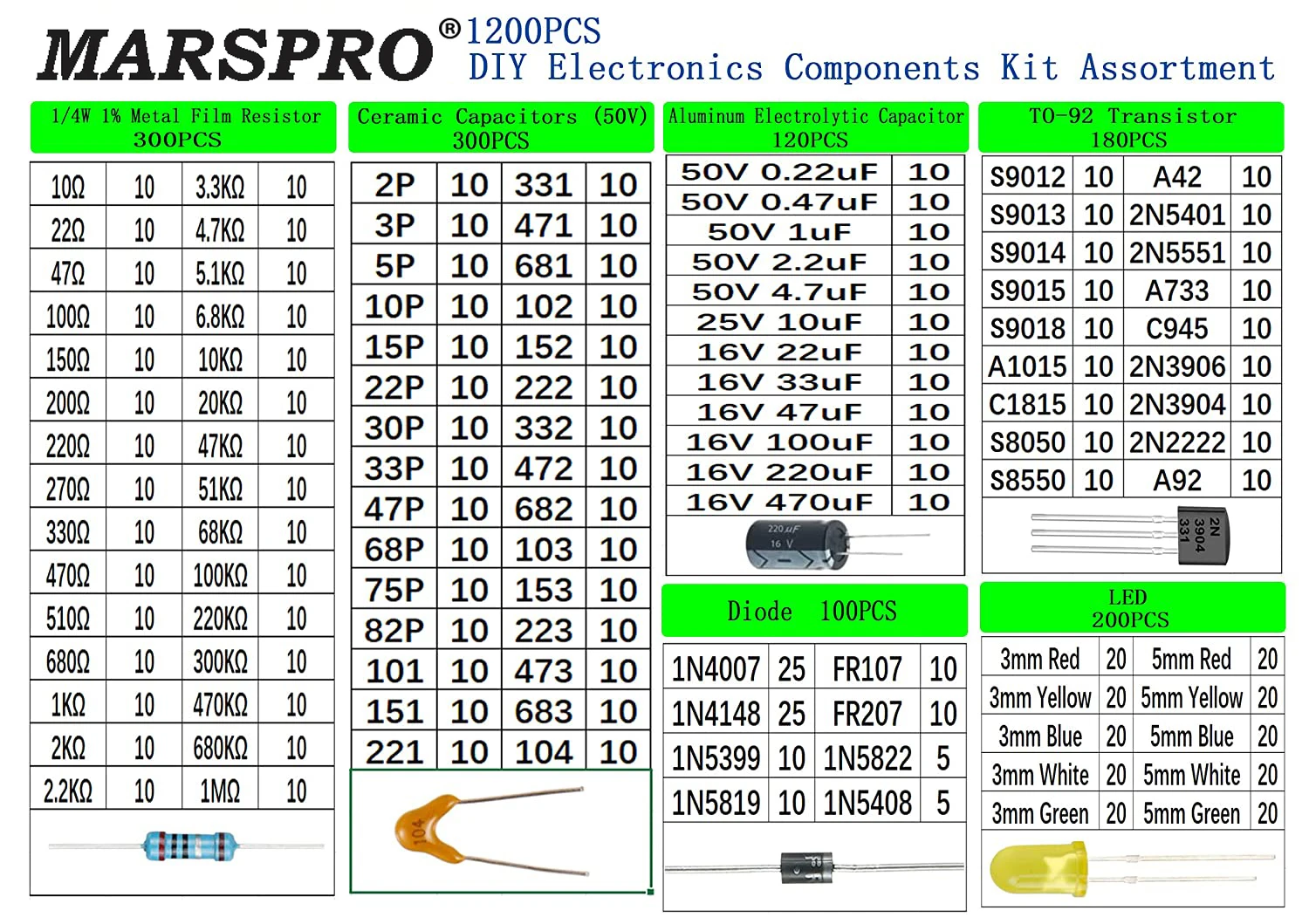Screen dimensions: 1309x924
Task: Select the "33P" ceramic capacitor cell
Action: (x=394, y=468)
